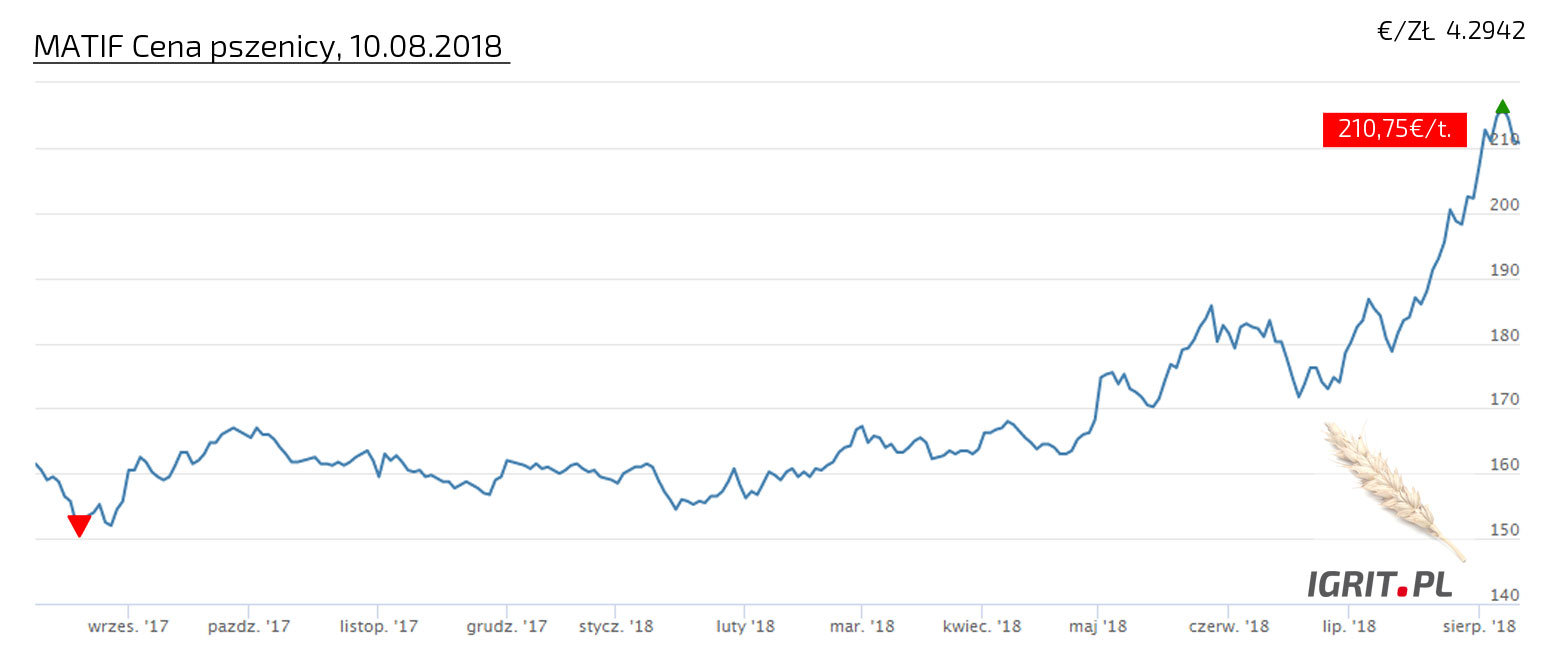The height and width of the screenshot is (662, 1559).
Task: Click the wheat ear image
Action: point(1394,488)
